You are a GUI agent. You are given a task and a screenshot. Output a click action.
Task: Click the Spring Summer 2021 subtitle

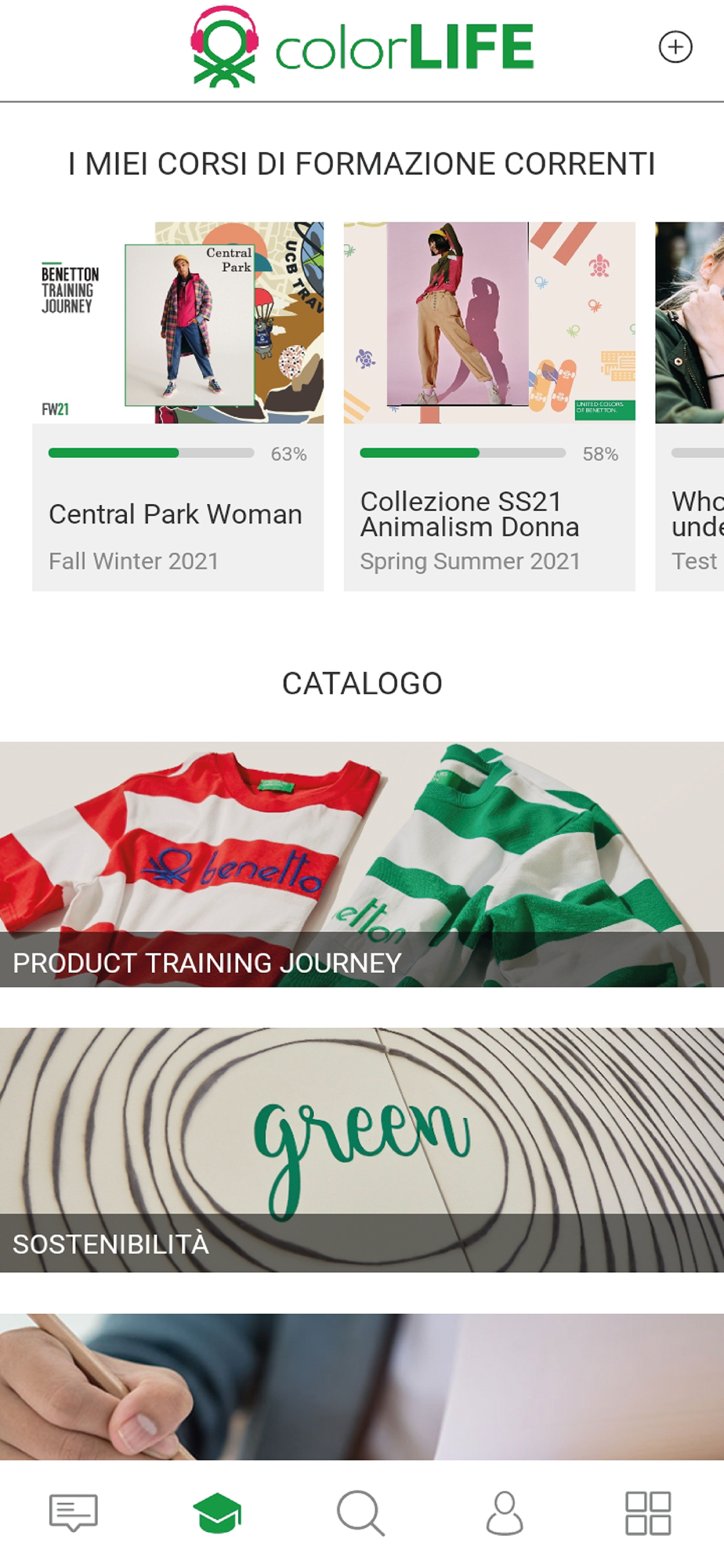pos(470,561)
